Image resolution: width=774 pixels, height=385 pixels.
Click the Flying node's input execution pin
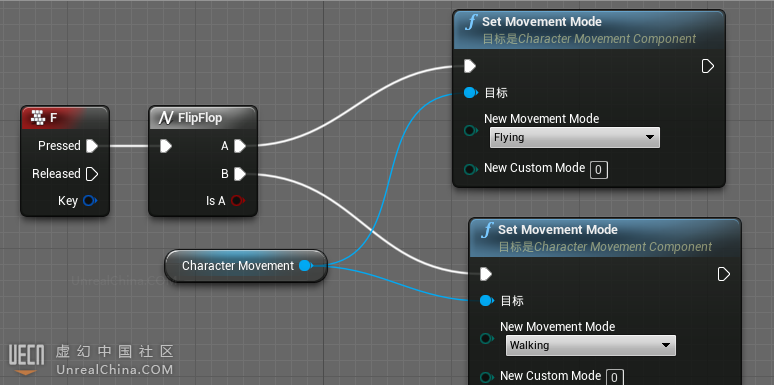[470, 66]
